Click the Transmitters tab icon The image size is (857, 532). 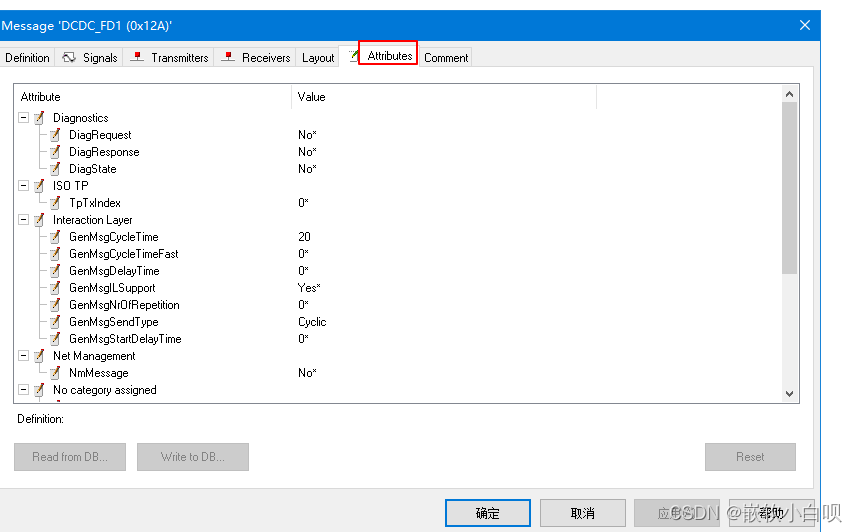tap(137, 57)
